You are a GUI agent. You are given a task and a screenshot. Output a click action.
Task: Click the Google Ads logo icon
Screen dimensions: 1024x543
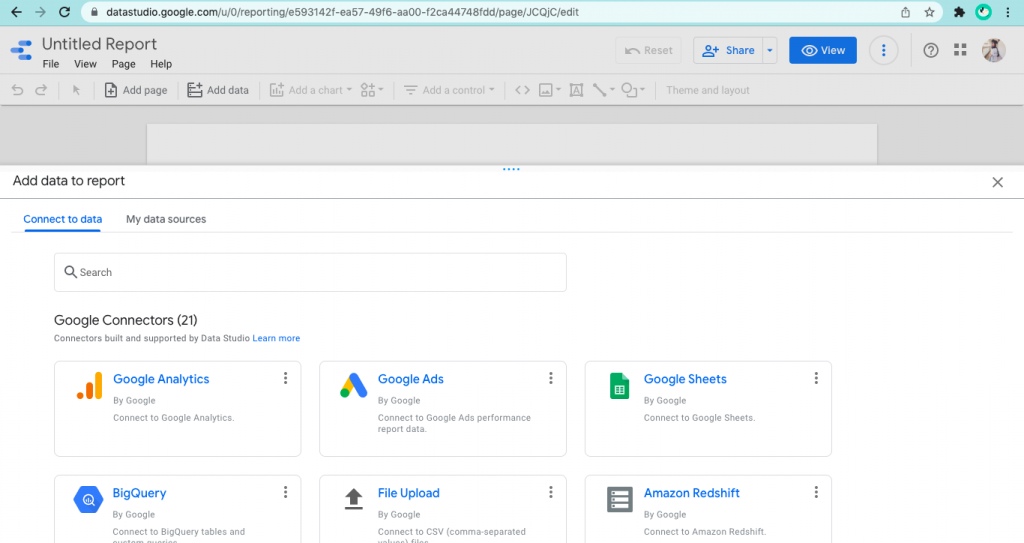tap(354, 386)
